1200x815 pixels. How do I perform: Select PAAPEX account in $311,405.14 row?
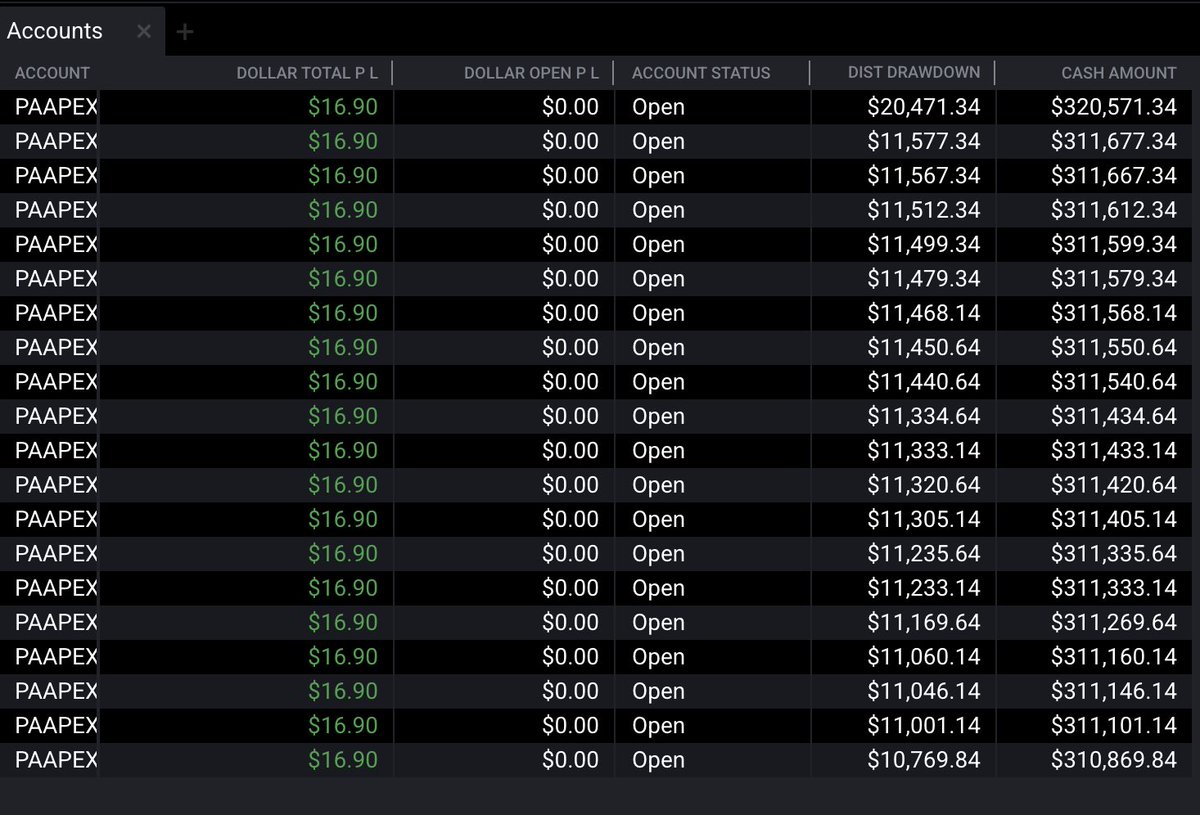[x=56, y=519]
